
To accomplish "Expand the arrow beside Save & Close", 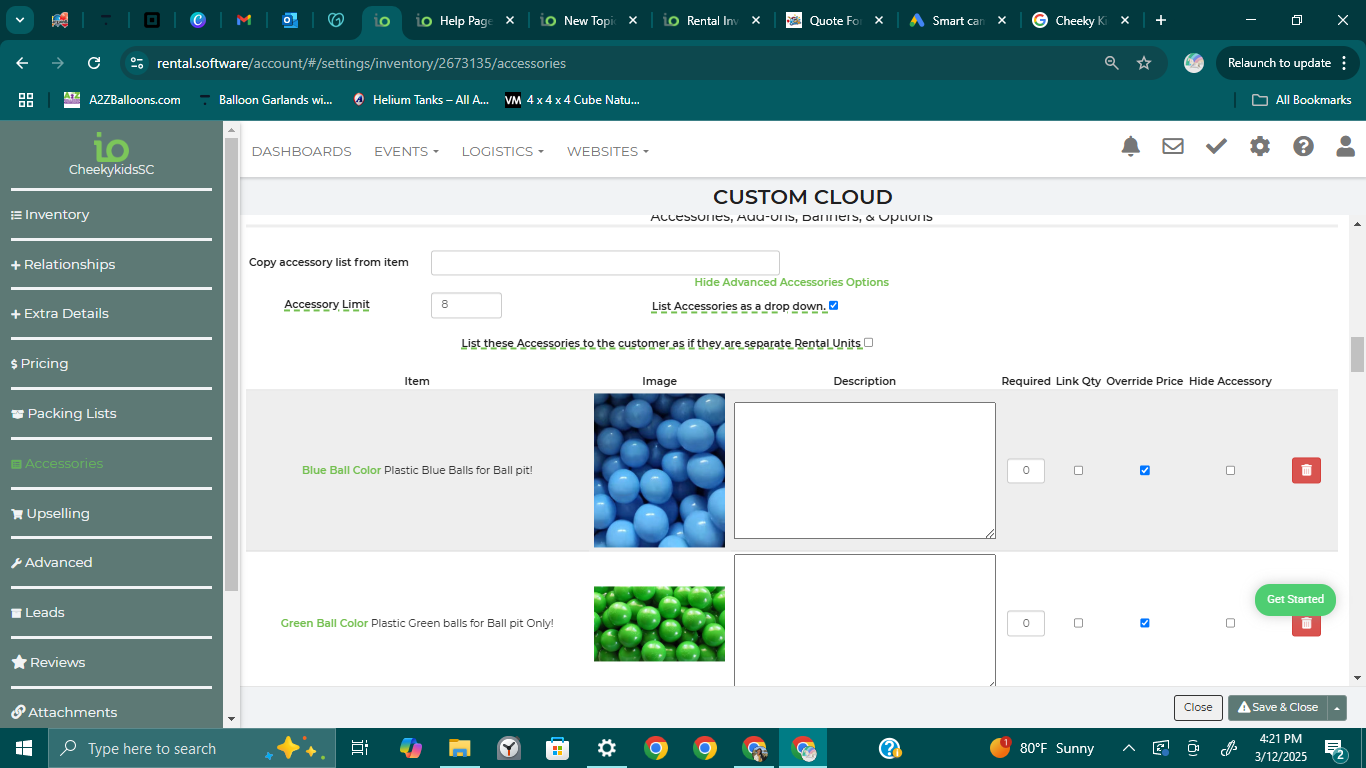I will click(x=1337, y=708).
